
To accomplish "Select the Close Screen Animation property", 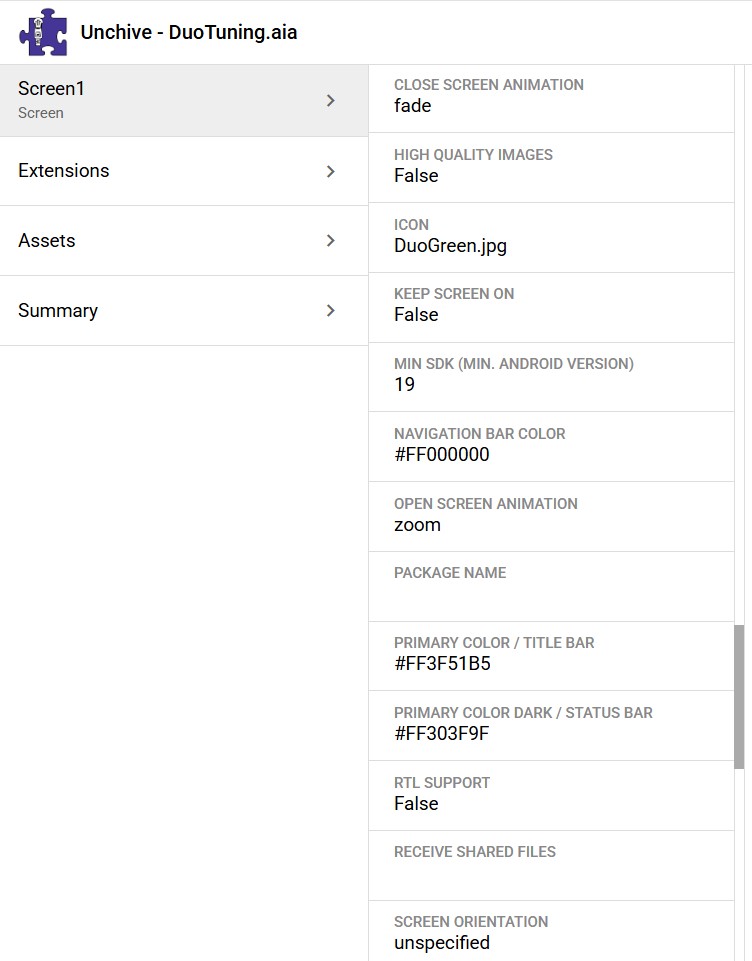I will point(550,96).
